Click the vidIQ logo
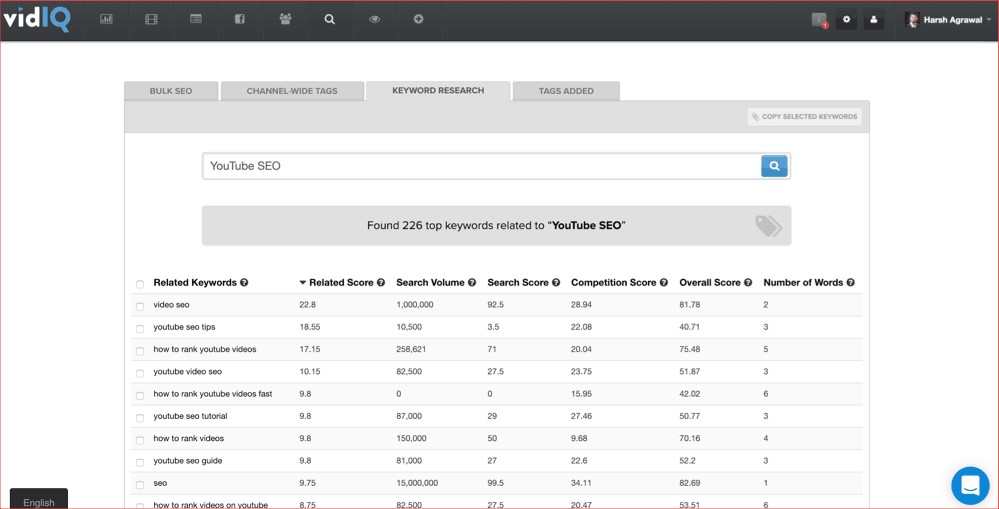999x509 pixels. (x=36, y=19)
